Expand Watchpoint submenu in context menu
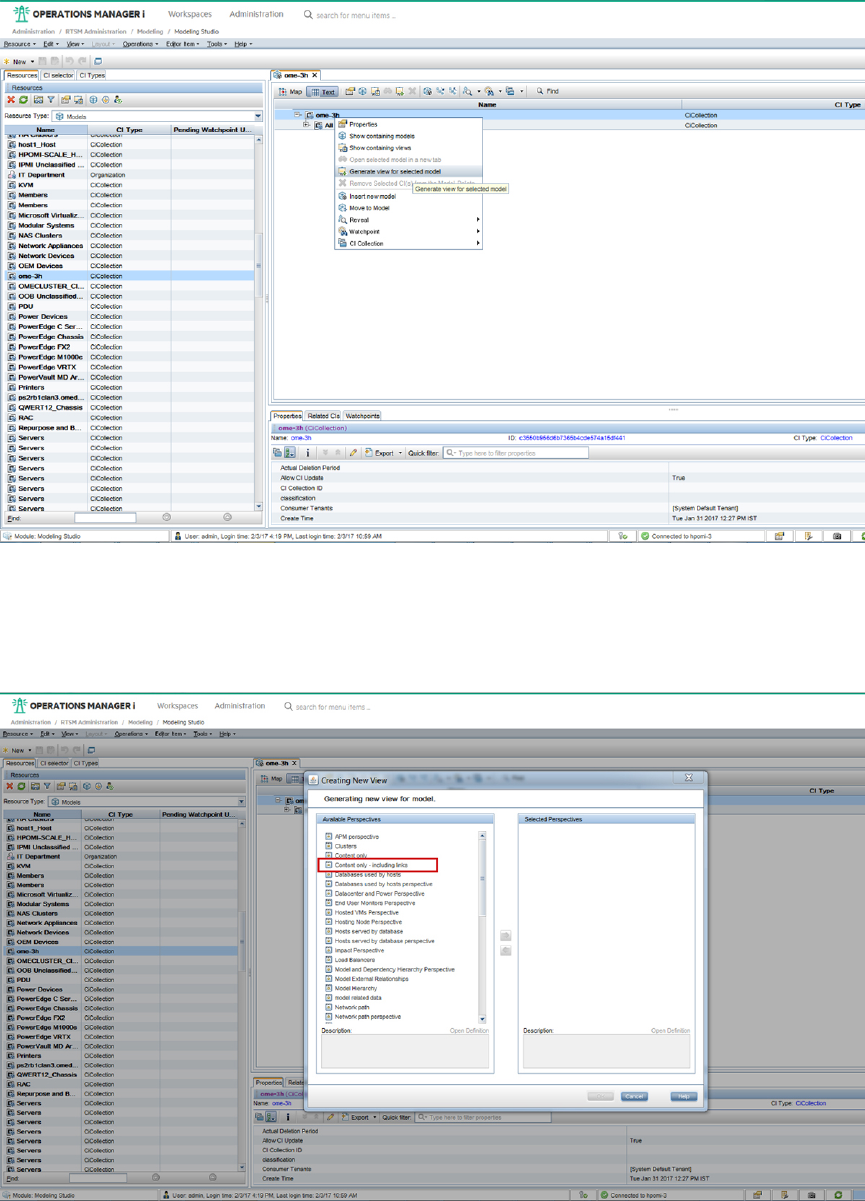865x1201 pixels. click(x=408, y=232)
